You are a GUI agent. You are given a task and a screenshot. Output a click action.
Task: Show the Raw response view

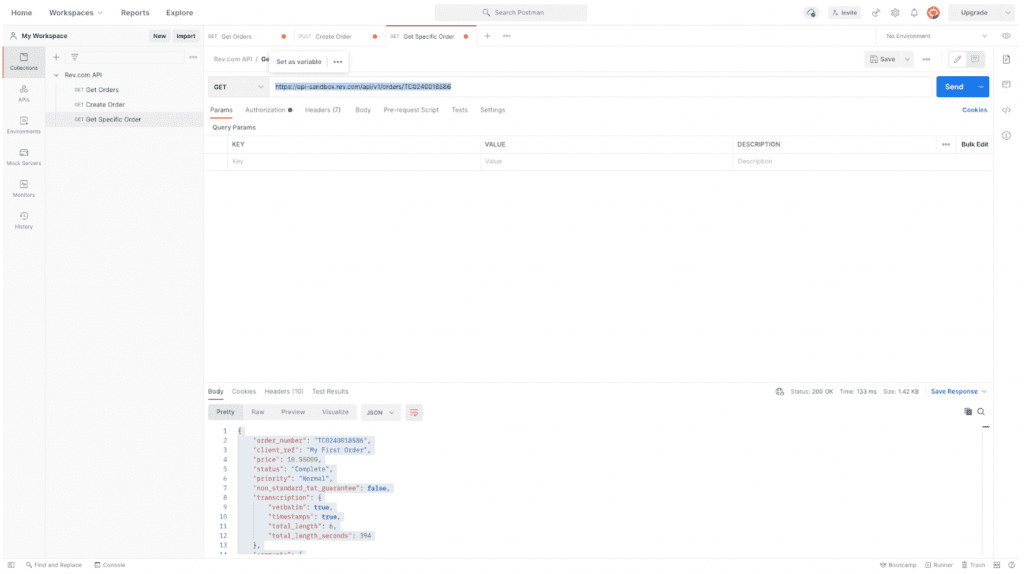258,413
